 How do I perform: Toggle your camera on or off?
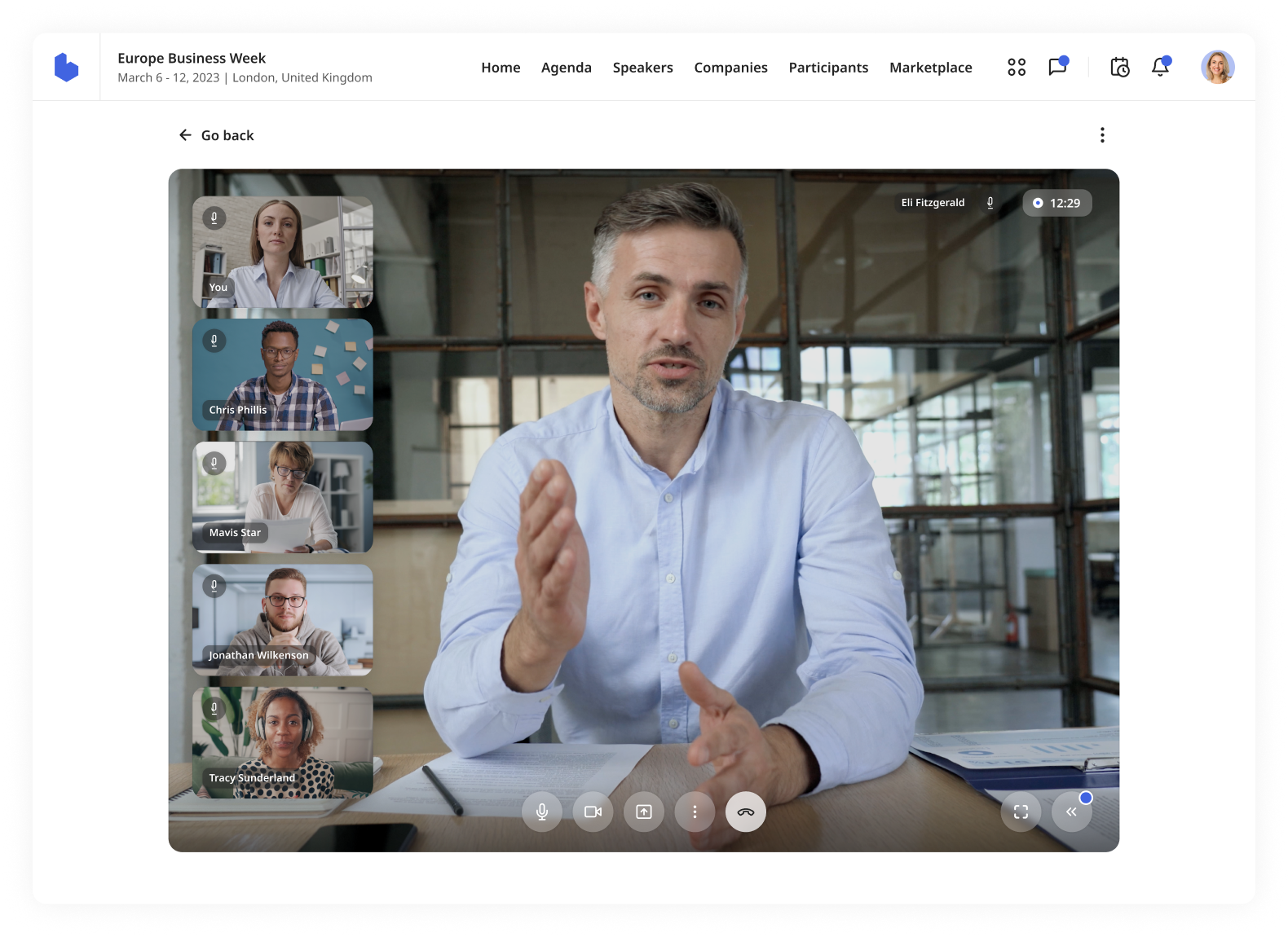click(x=593, y=812)
